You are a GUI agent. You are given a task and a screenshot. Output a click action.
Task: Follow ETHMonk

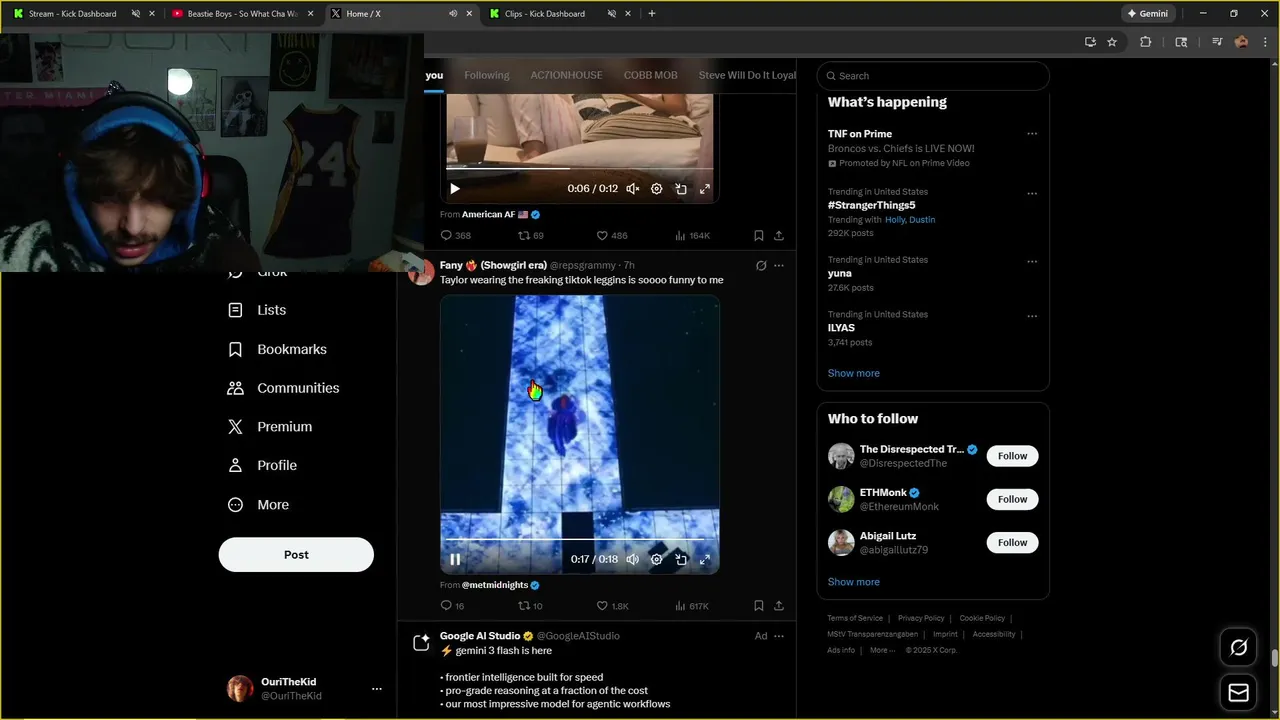(1012, 499)
